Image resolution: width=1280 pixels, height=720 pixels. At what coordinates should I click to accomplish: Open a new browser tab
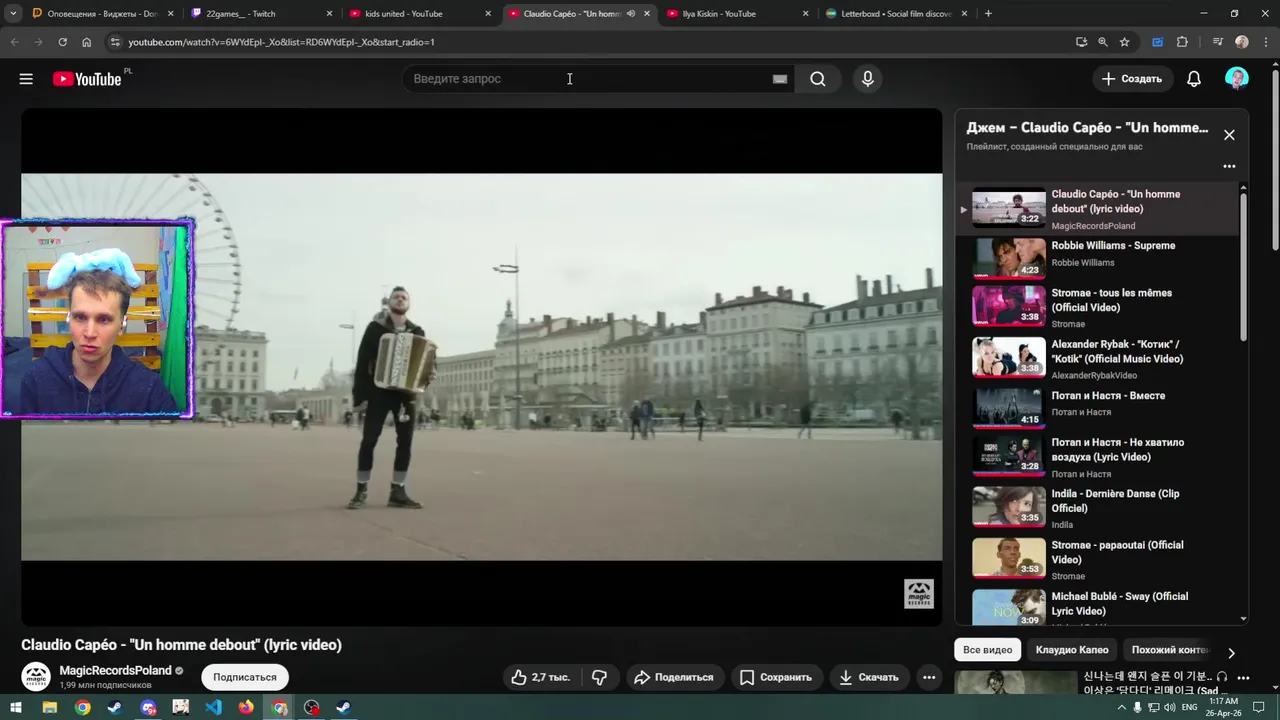[x=988, y=14]
